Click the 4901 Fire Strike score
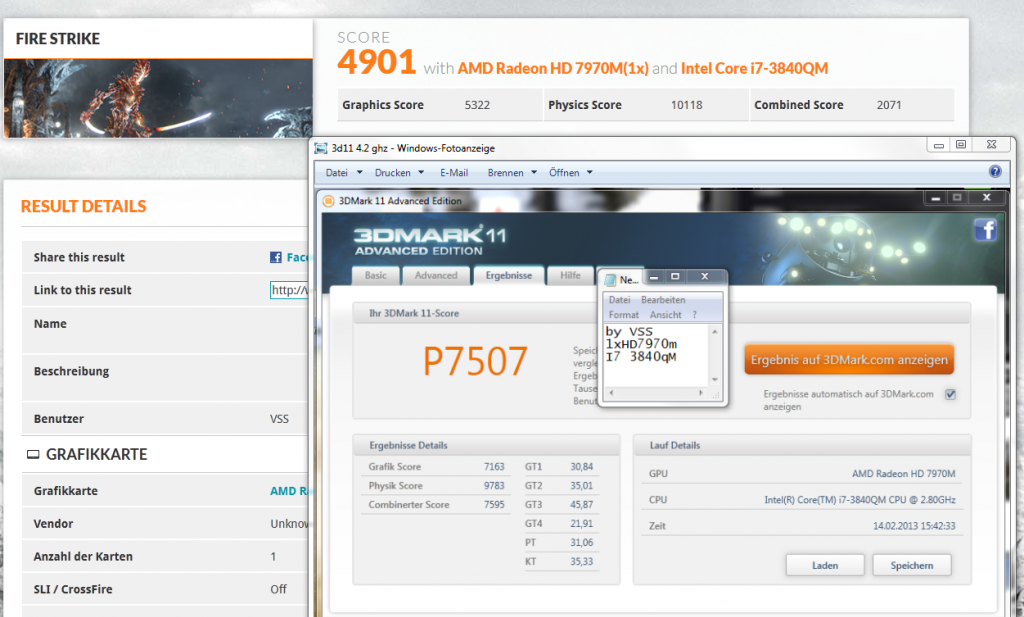The height and width of the screenshot is (617, 1024). point(377,63)
